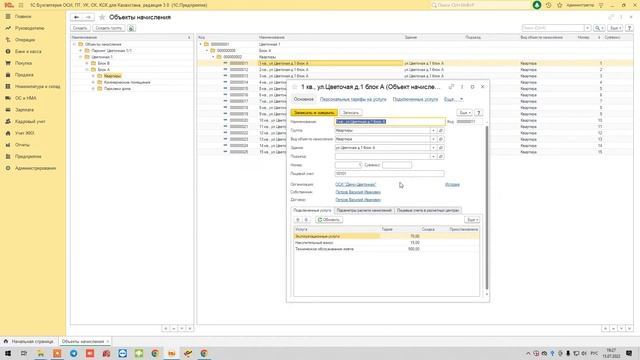Image resolution: width=640 pixels, height=360 pixels.
Task: Open the Подъезд dropdown arrow in dialog
Action: 433,156
